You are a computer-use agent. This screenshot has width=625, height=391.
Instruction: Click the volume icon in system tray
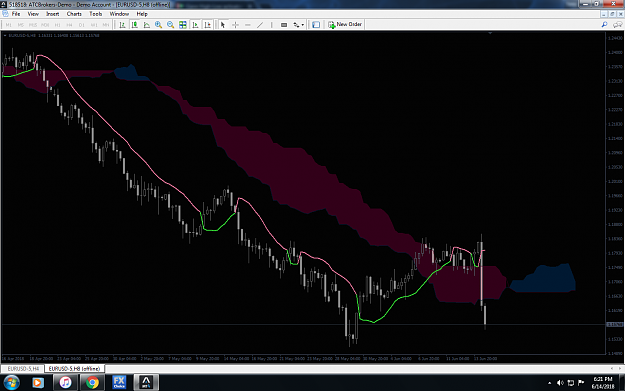point(560,383)
